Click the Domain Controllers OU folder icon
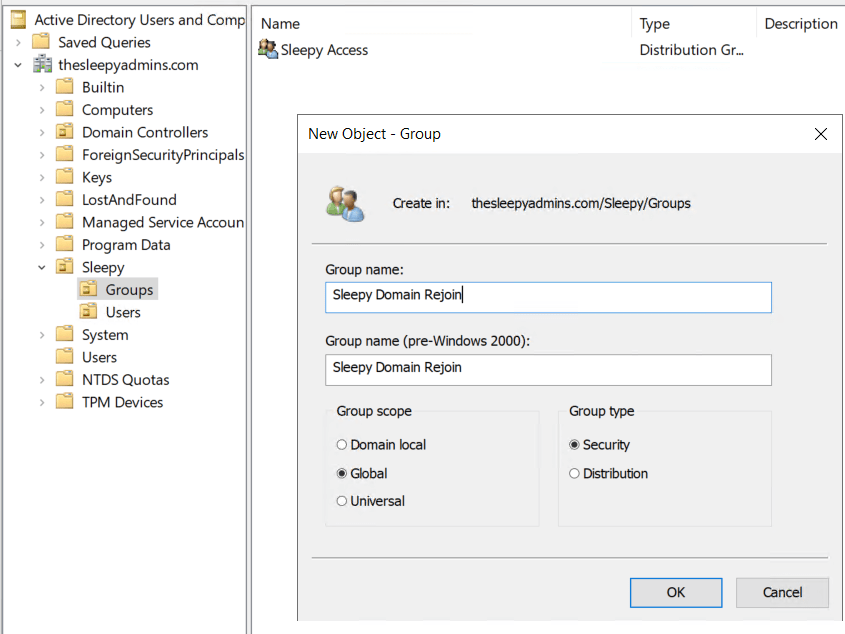Screen dimensions: 845x634 tap(65, 132)
